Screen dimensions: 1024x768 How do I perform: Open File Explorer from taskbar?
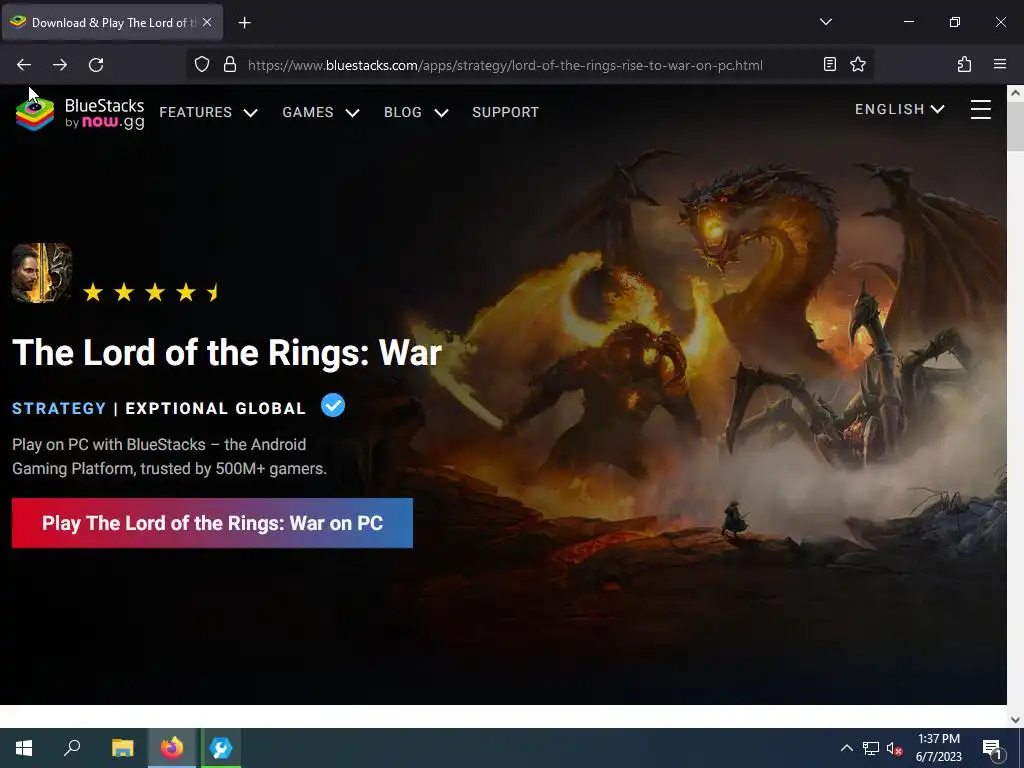(x=122, y=748)
